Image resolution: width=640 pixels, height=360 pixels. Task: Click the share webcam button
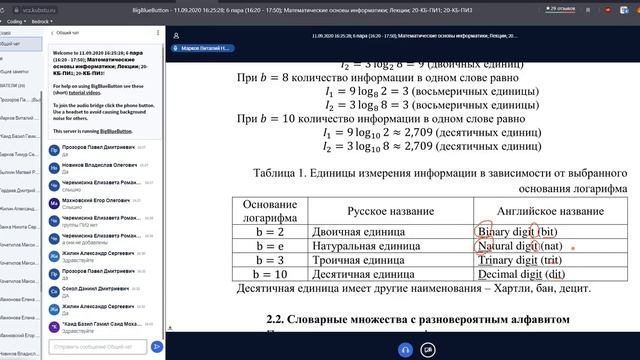click(428, 350)
